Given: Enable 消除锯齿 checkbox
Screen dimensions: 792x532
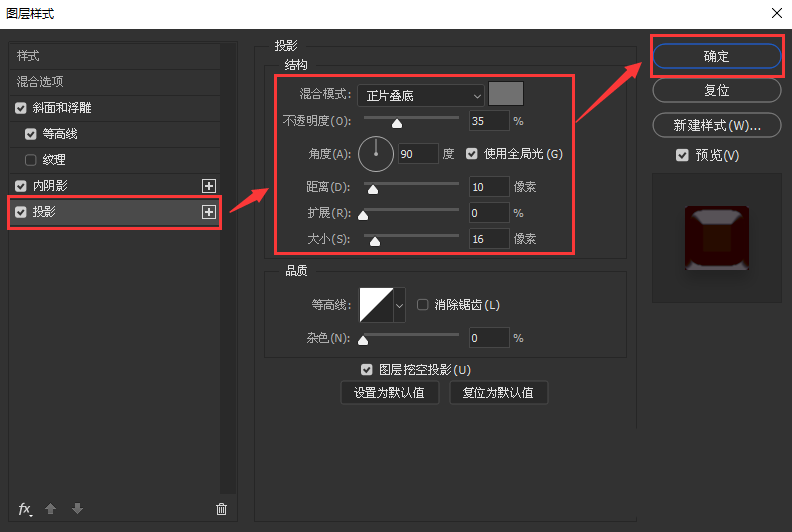Looking at the screenshot, I should tap(422, 305).
